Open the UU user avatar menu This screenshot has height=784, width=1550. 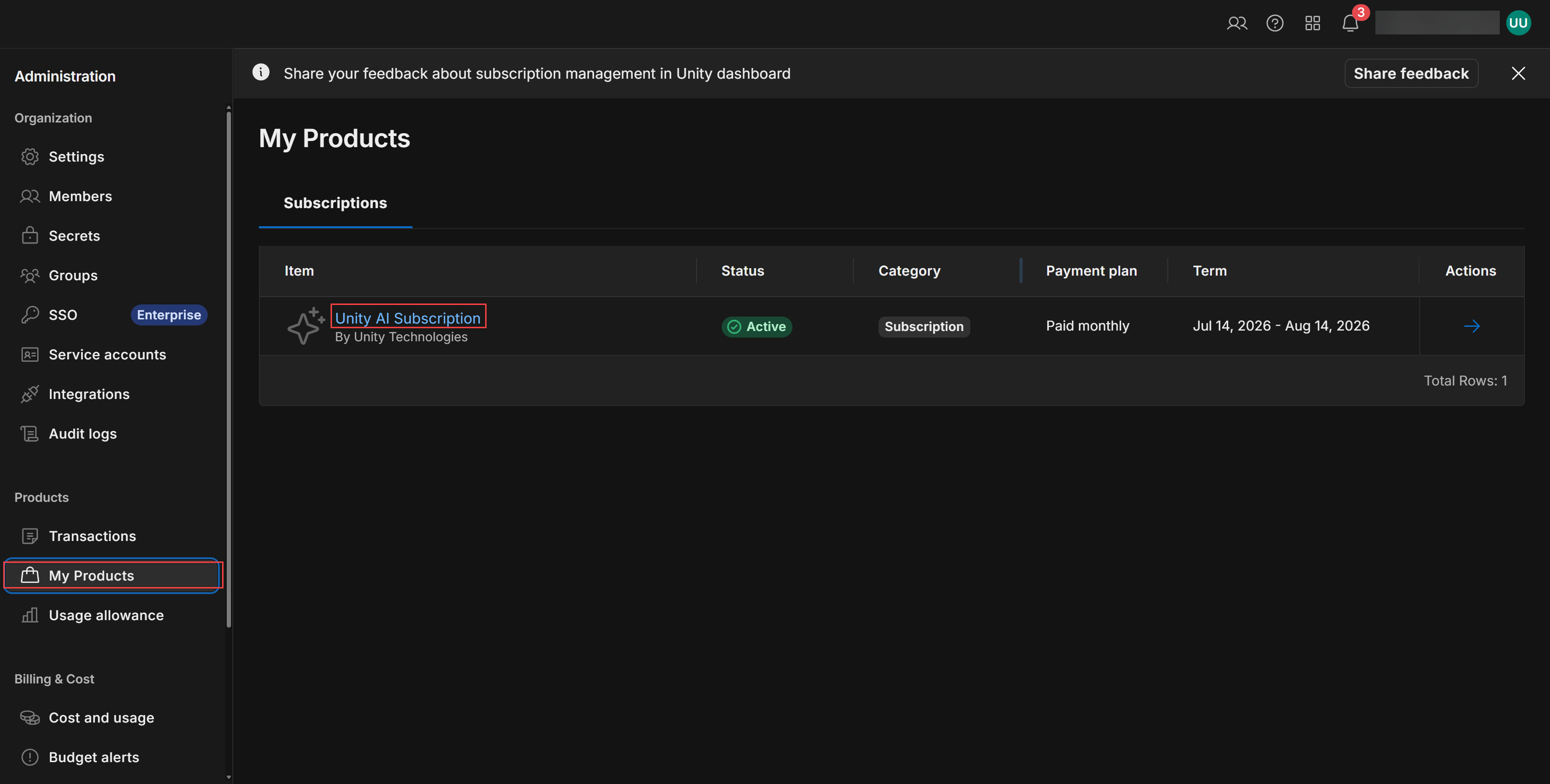pos(1518,23)
